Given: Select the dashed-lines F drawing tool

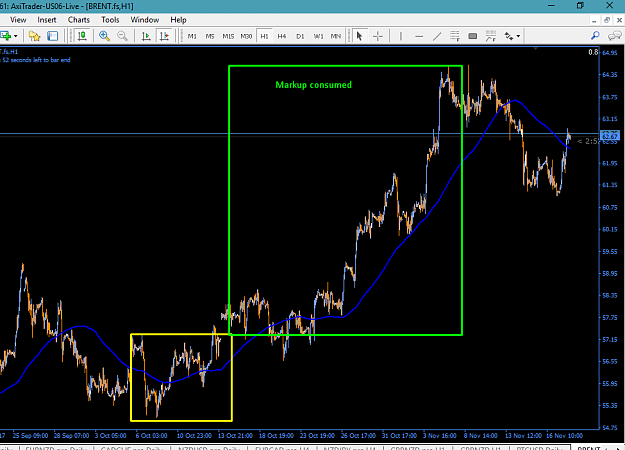Looking at the screenshot, I should point(491,36).
